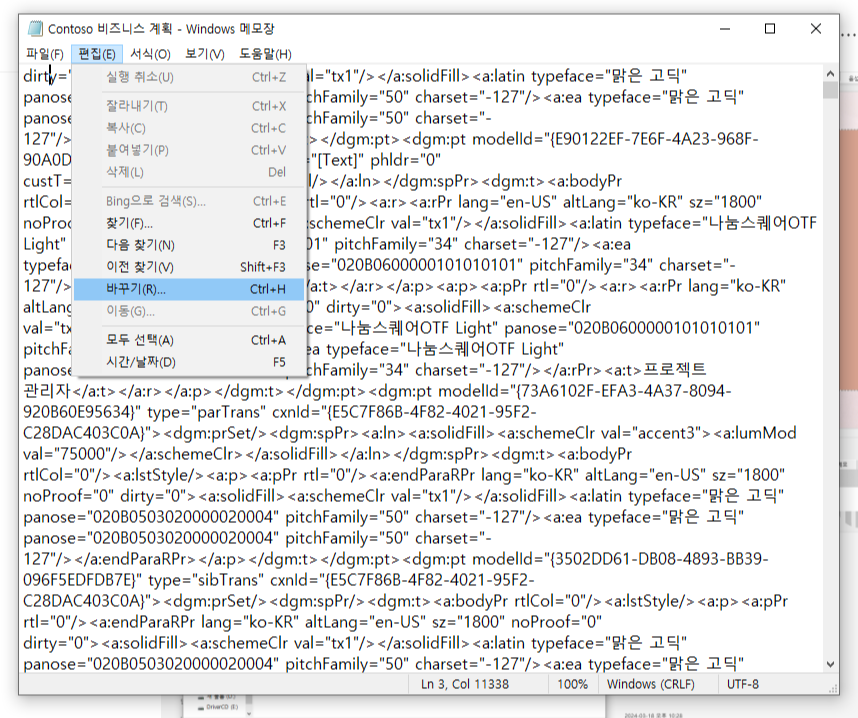Choose 잘라내기(T) menu entry
Image resolution: width=858 pixels, height=718 pixels.
coord(189,106)
